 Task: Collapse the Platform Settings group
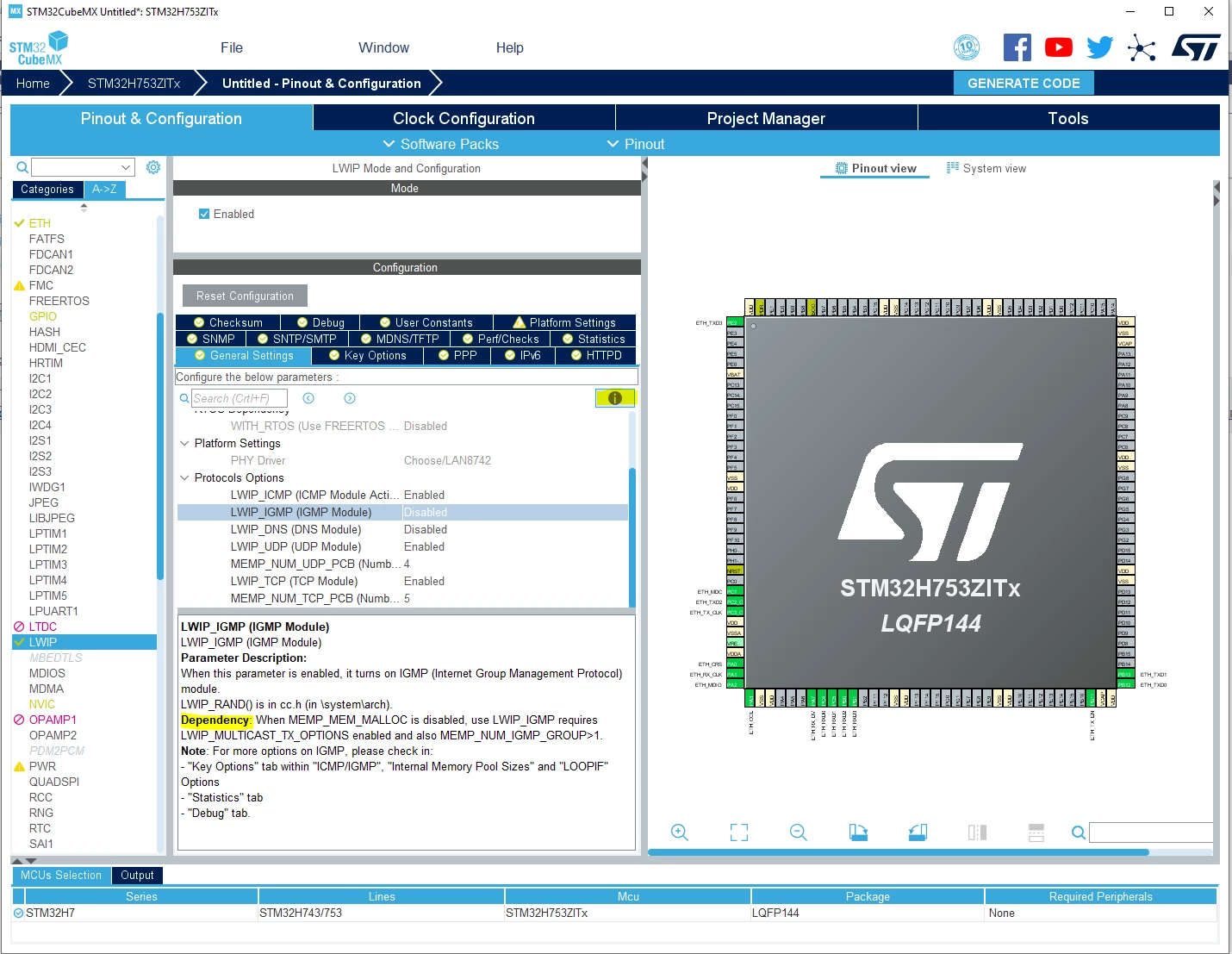click(x=184, y=443)
